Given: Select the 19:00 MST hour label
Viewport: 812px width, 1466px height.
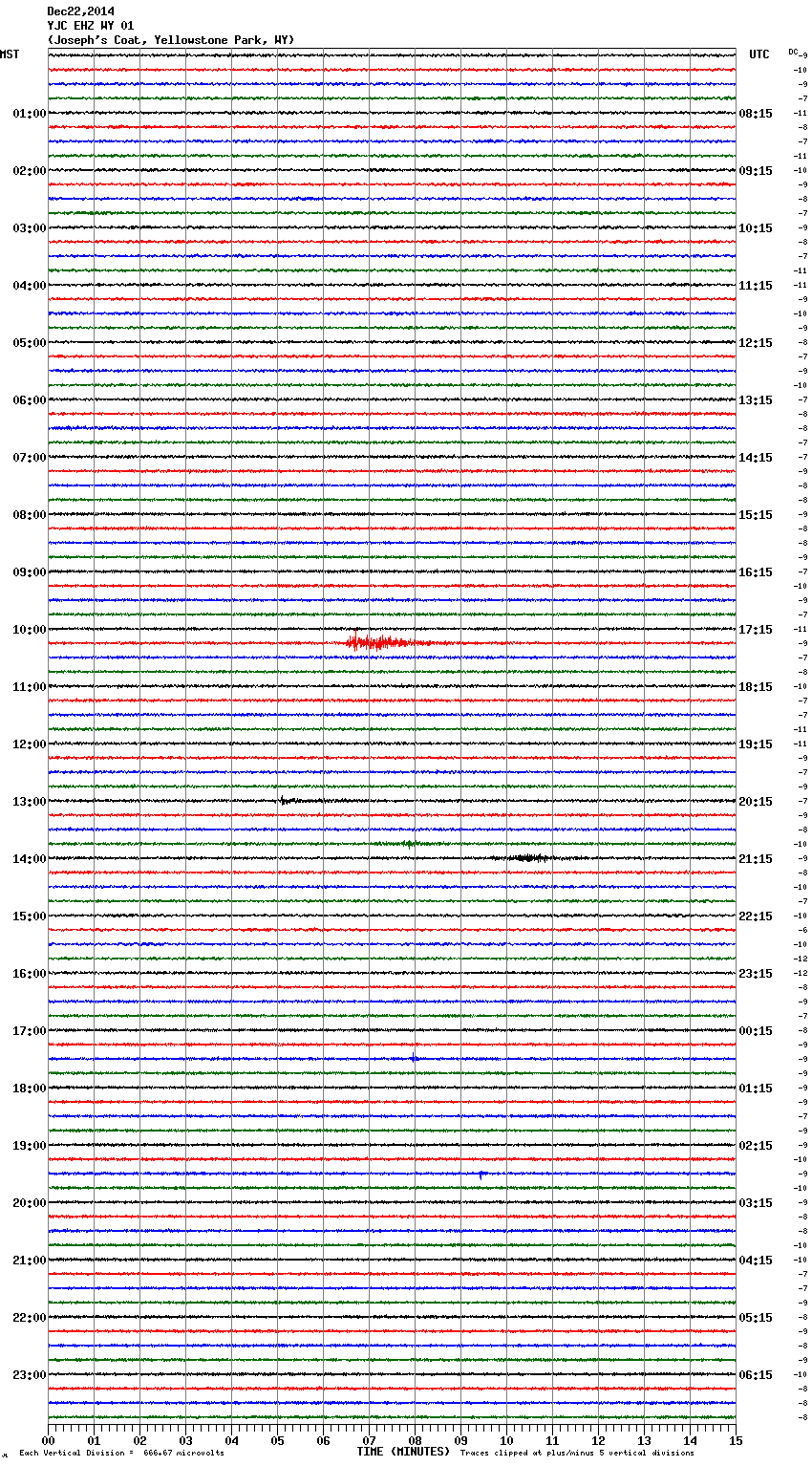Looking at the screenshot, I should point(29,1146).
